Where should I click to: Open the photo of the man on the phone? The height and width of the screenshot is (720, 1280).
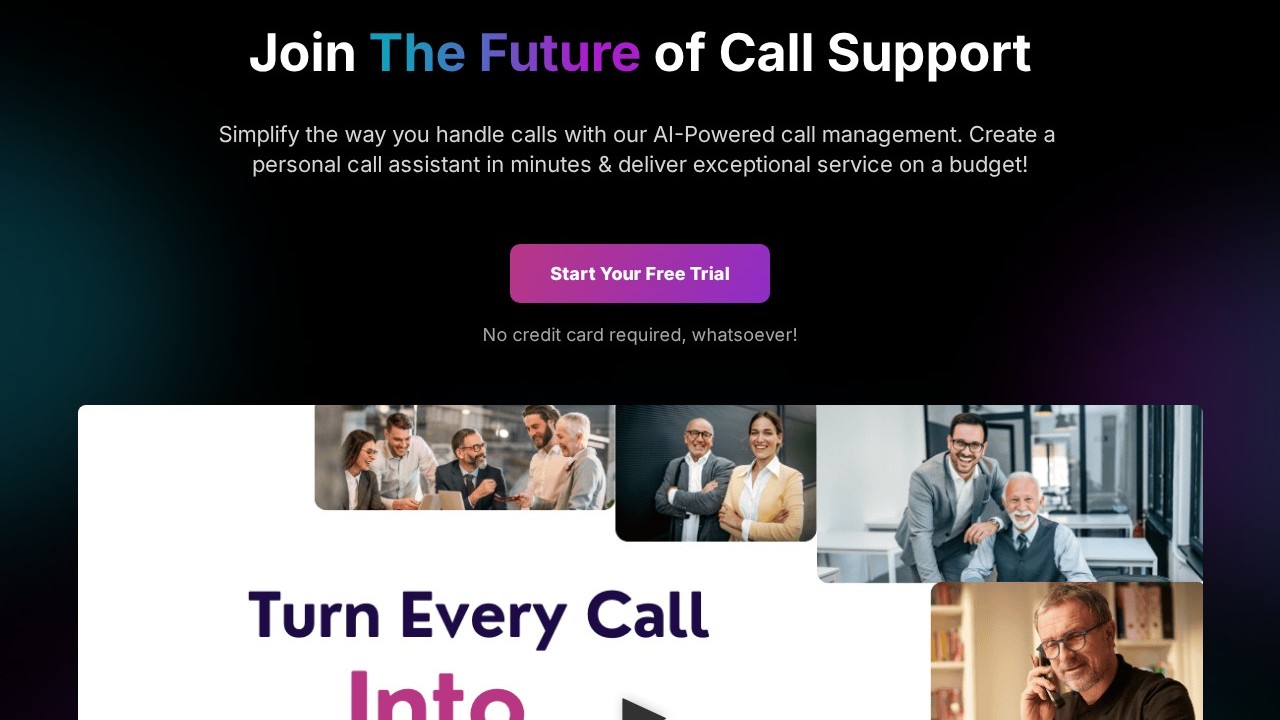pyautogui.click(x=1067, y=651)
